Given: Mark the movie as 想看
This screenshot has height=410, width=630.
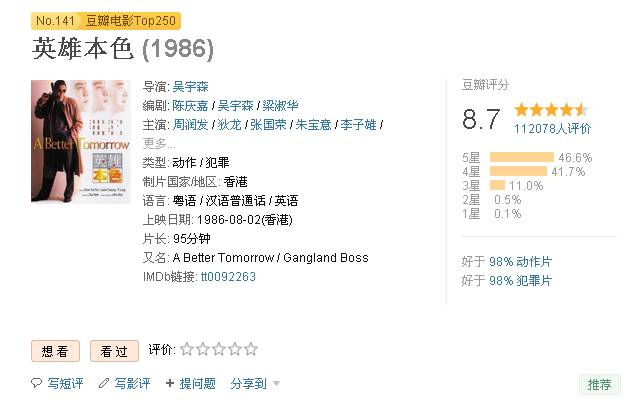Looking at the screenshot, I should click(x=55, y=351).
